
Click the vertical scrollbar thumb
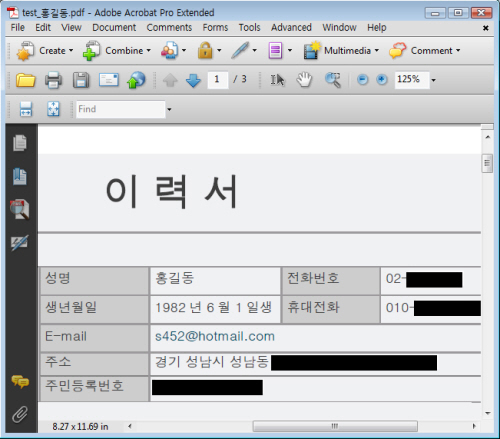487,163
